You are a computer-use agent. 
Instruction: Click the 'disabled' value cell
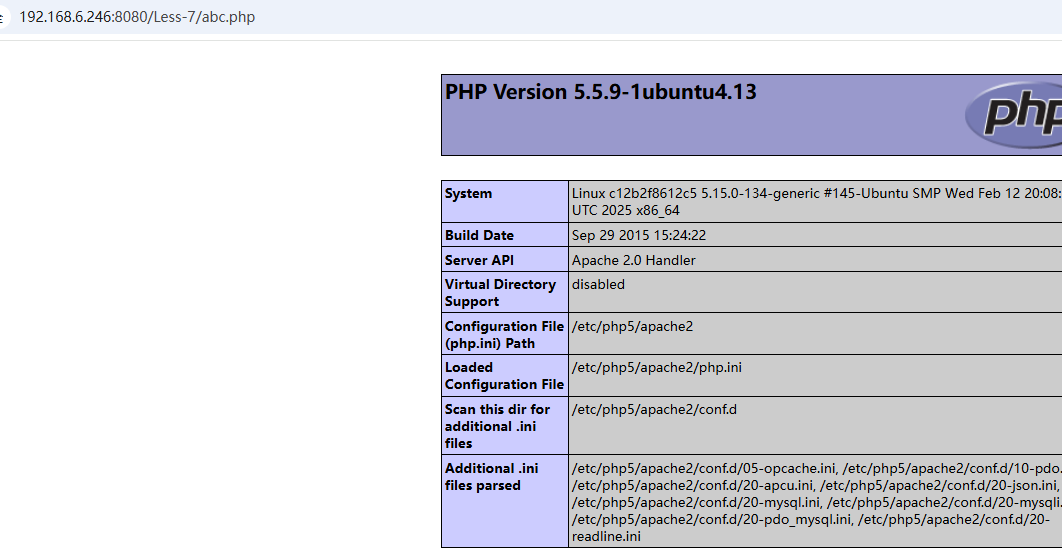coord(598,285)
